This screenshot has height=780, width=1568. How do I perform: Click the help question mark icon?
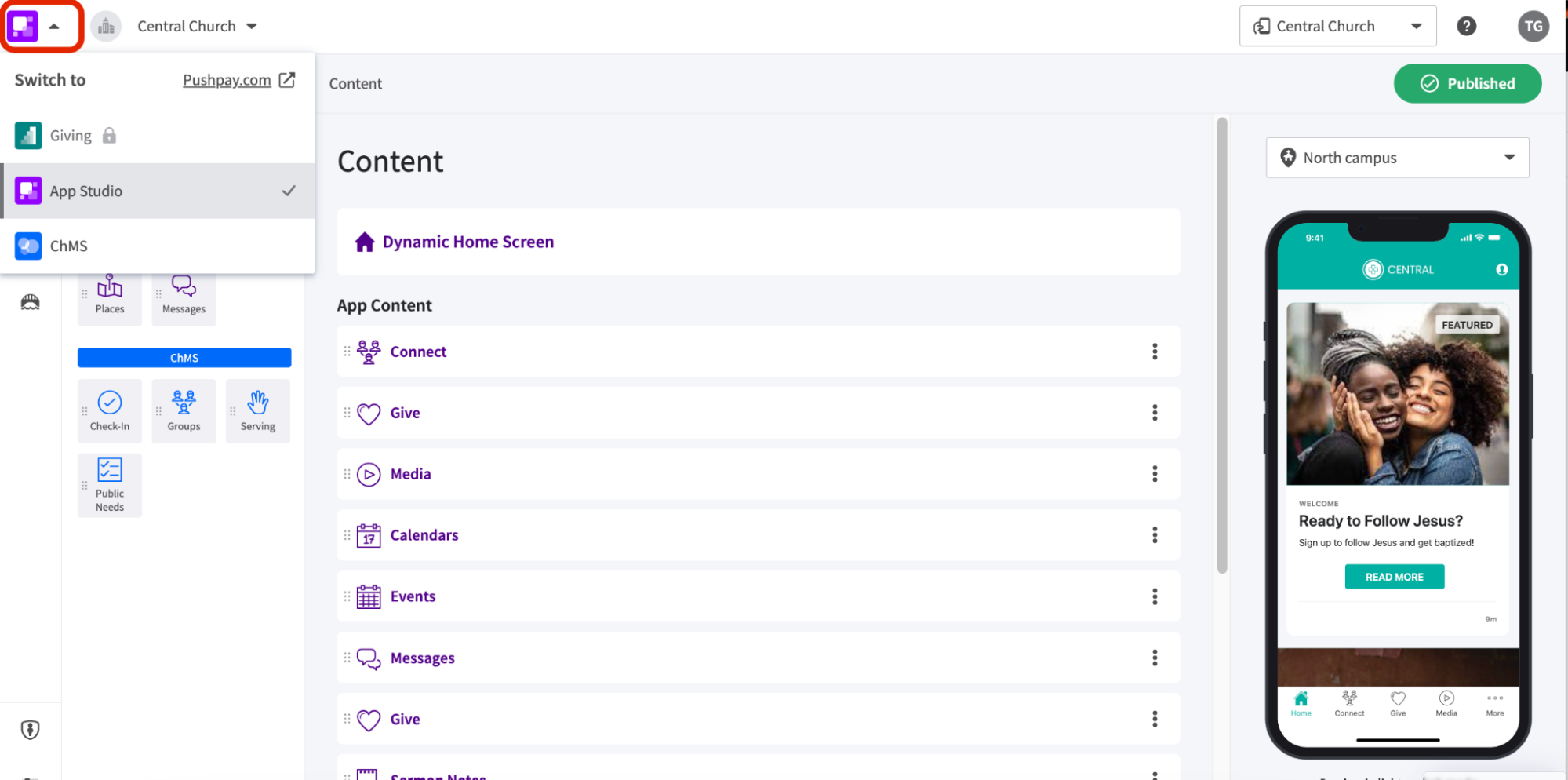(1466, 26)
